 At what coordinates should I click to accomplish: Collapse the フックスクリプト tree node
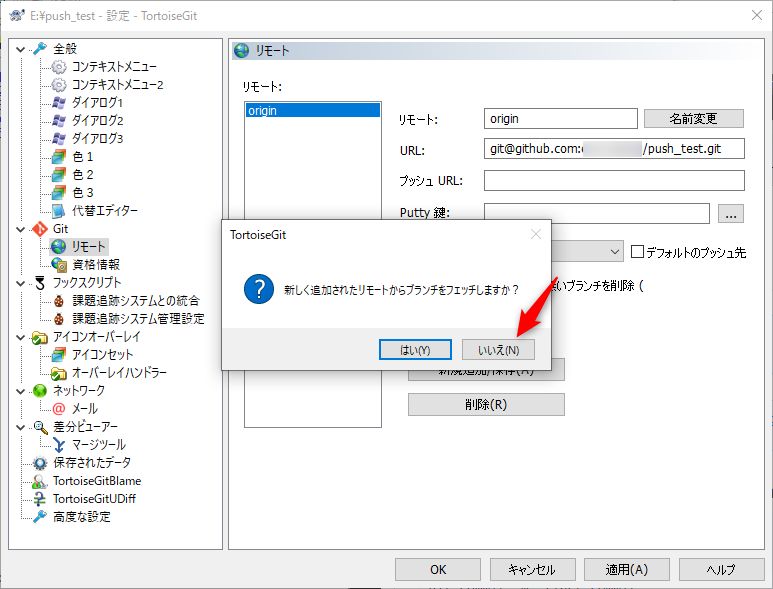pos(21,283)
